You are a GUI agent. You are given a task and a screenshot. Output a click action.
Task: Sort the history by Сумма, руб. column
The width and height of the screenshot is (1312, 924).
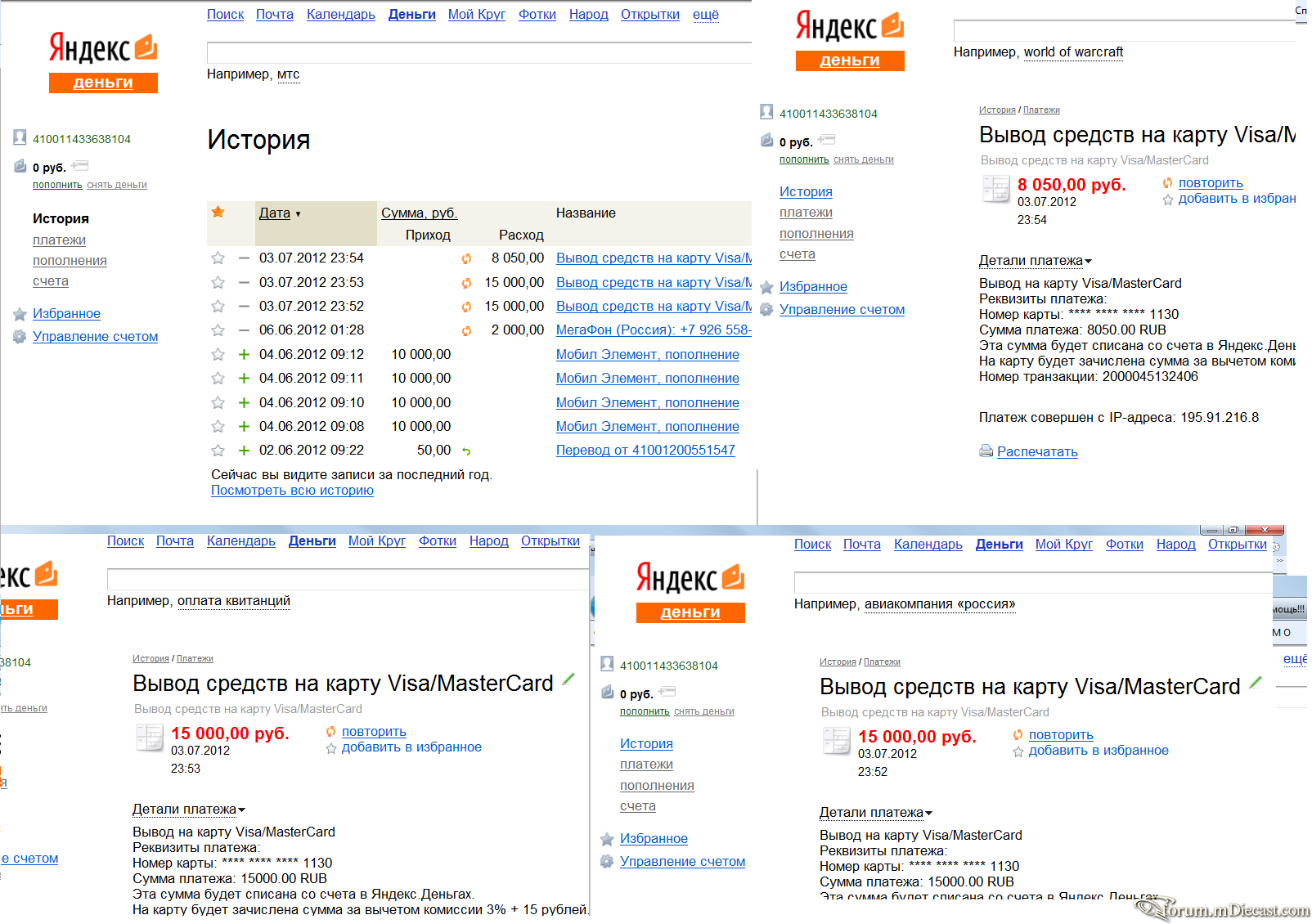coord(419,213)
